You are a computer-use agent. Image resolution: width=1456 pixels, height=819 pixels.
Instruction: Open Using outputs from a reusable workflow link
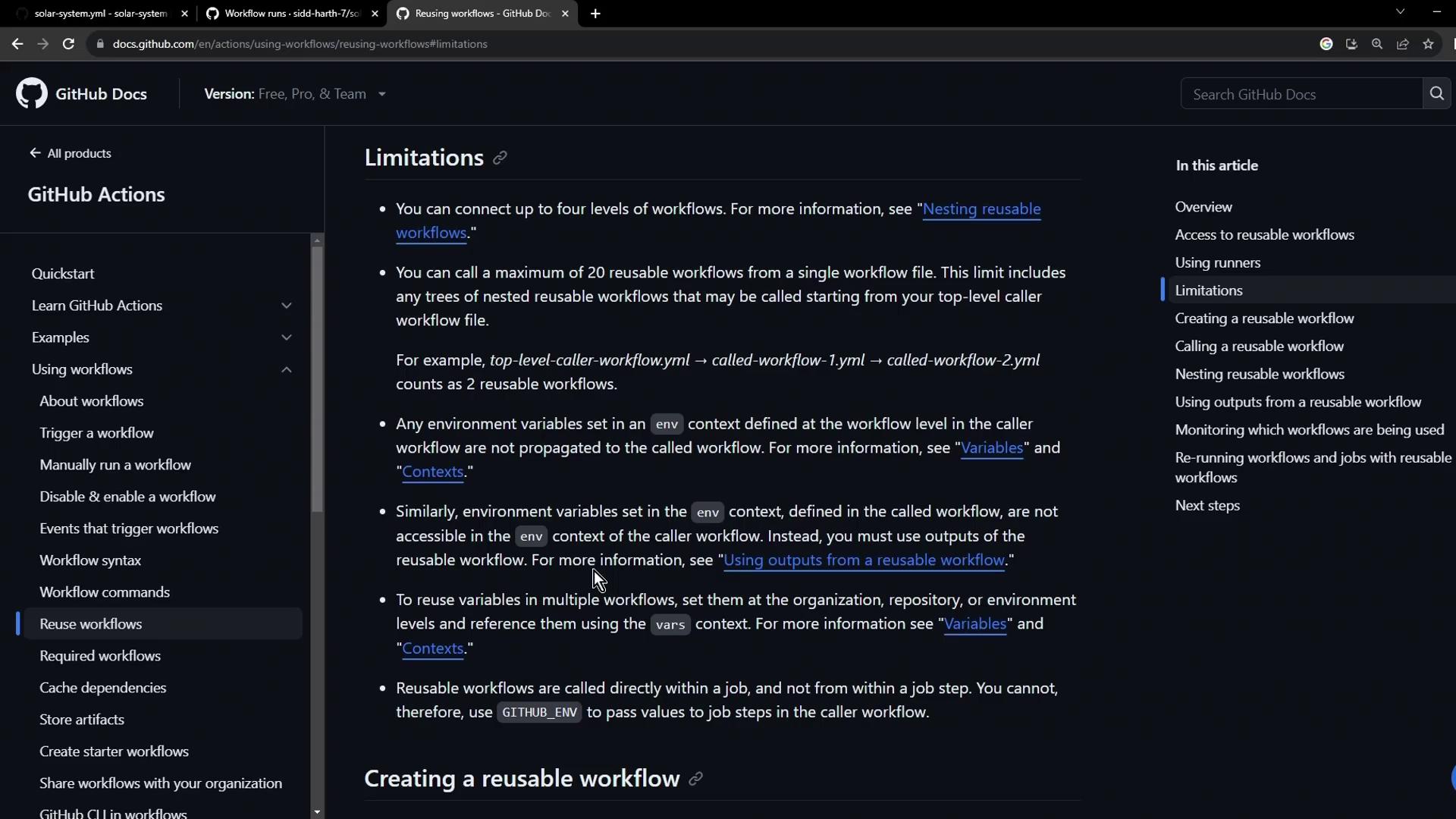(x=864, y=560)
